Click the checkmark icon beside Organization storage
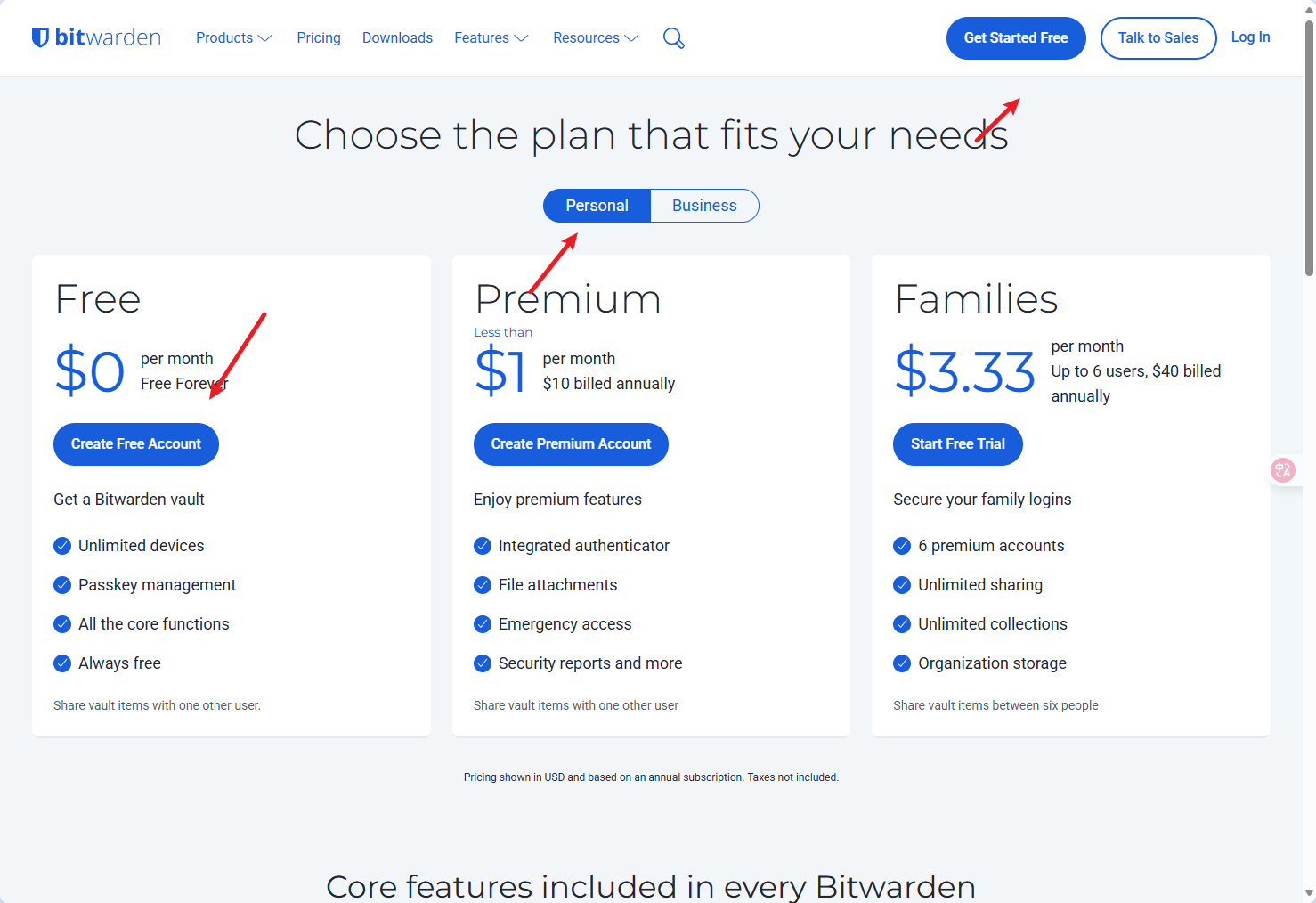Image resolution: width=1316 pixels, height=903 pixels. pyautogui.click(x=902, y=663)
